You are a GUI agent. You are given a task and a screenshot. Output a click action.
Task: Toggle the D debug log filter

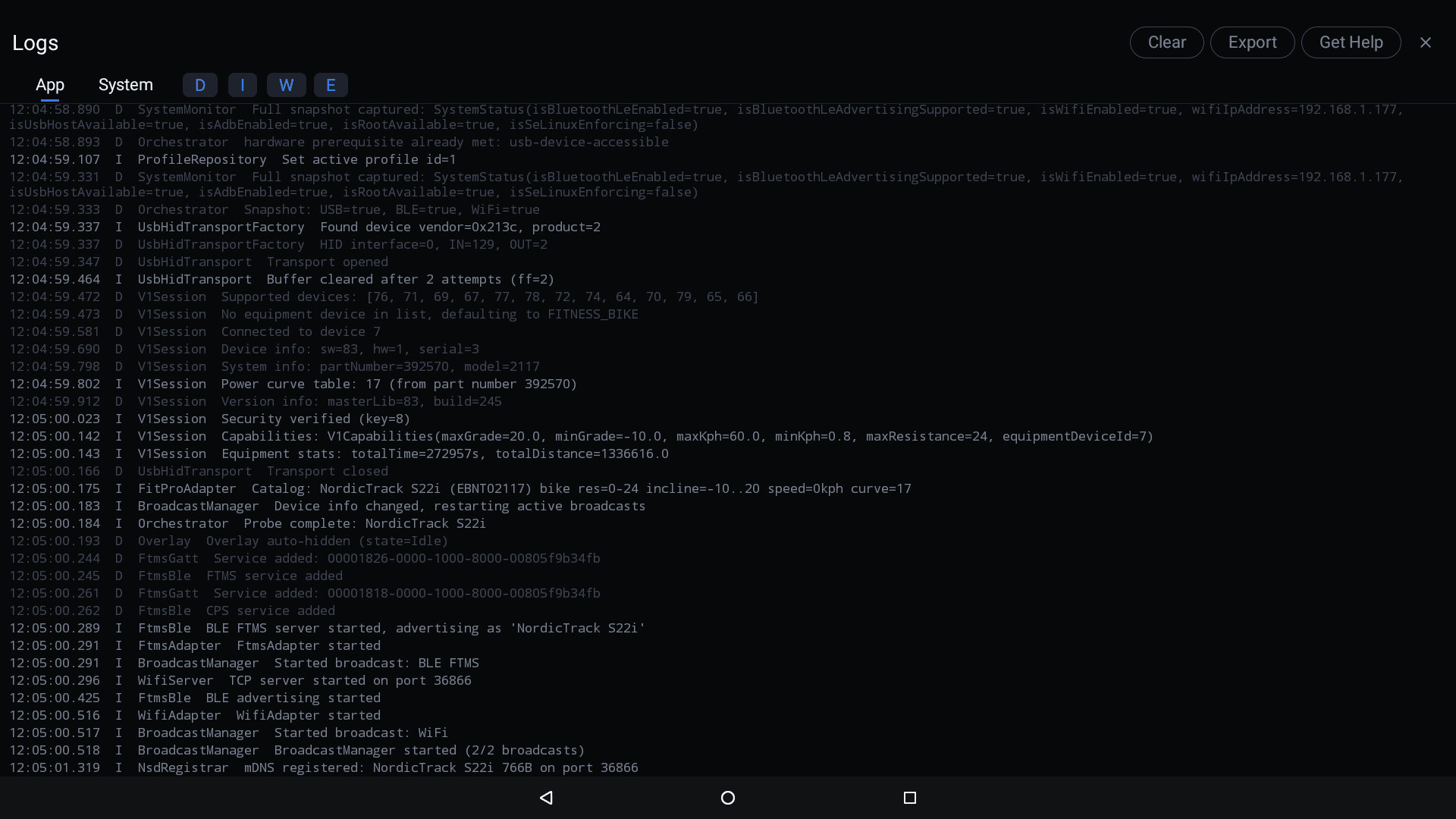tap(199, 85)
